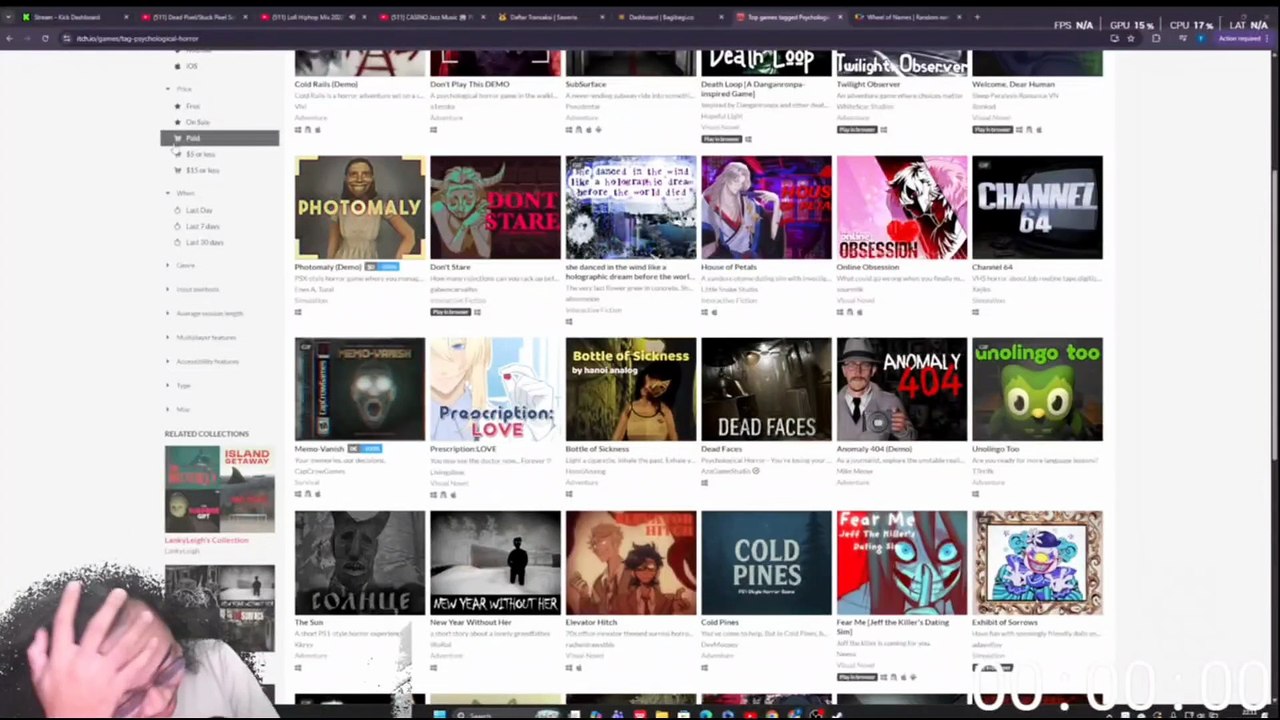1280x720 pixels.
Task: Open The Sun game title link
Action: 309,622
